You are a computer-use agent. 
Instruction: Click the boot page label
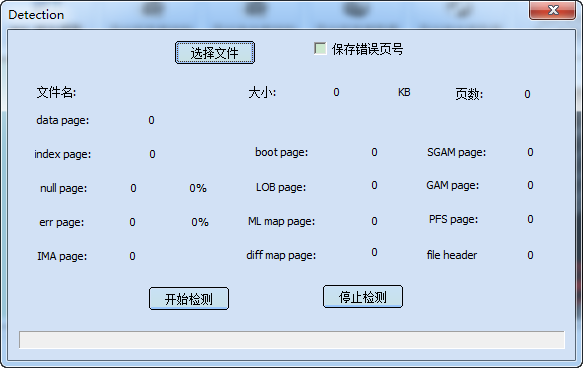(281, 152)
